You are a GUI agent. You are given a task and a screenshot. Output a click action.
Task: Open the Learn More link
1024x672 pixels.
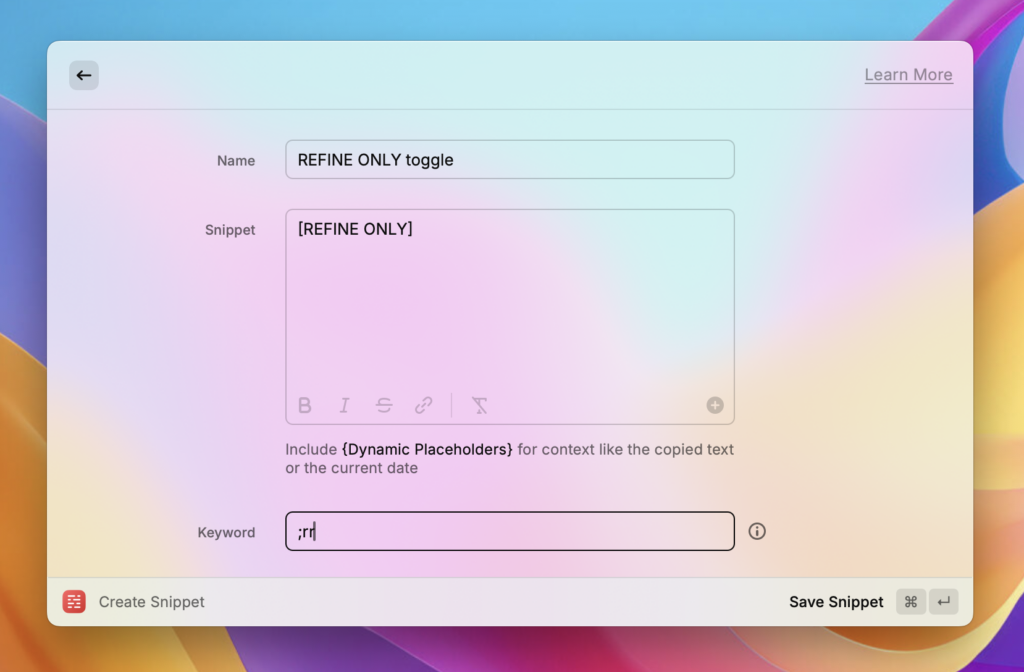908,75
